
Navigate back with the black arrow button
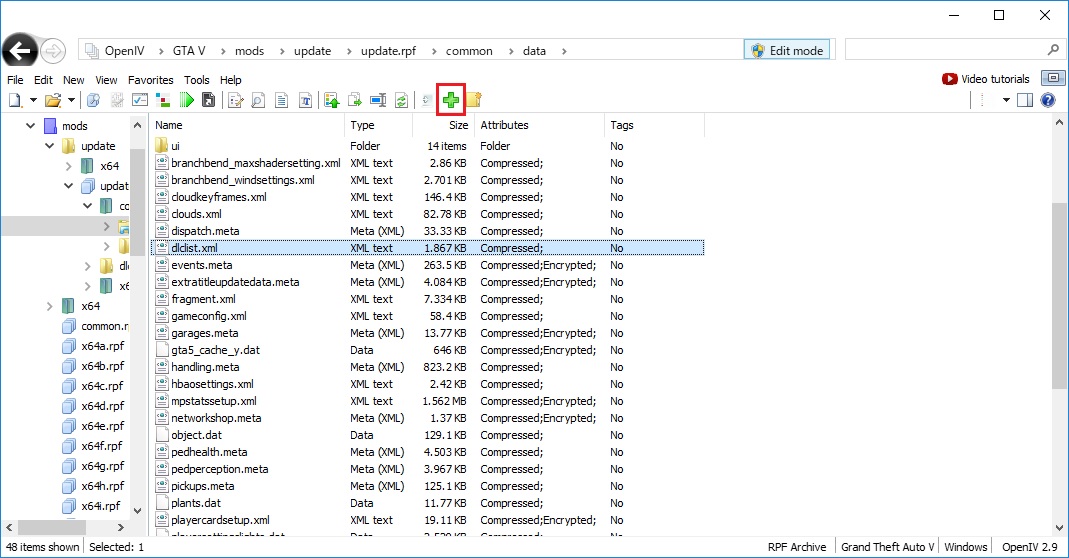point(21,51)
